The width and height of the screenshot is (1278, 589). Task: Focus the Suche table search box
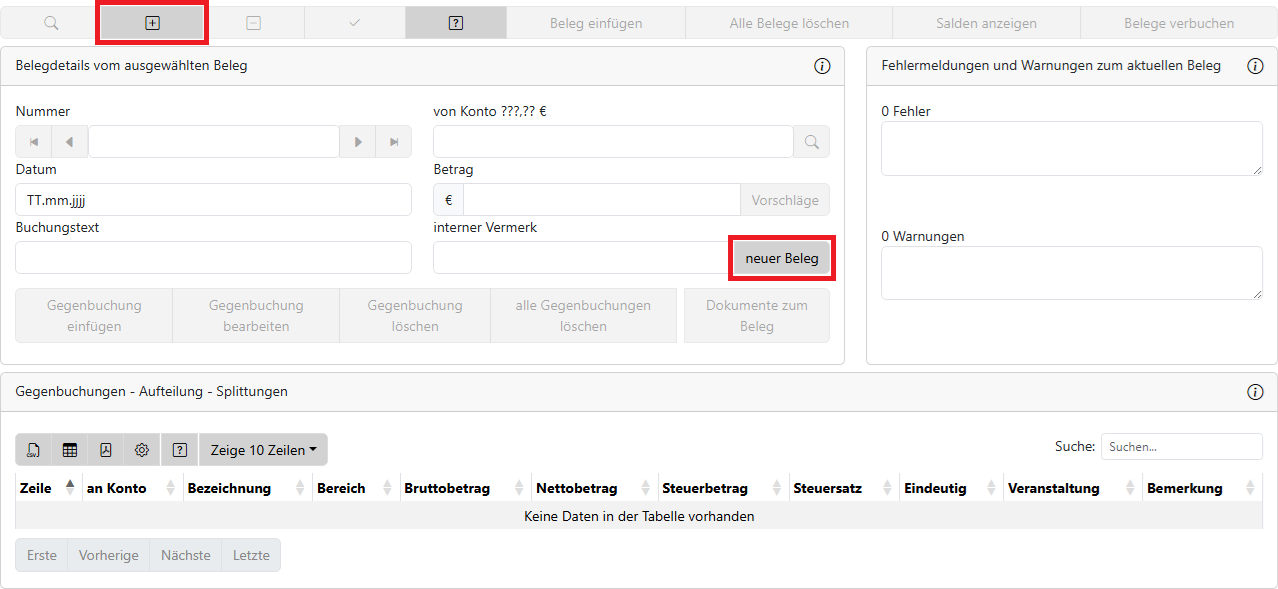(1181, 447)
